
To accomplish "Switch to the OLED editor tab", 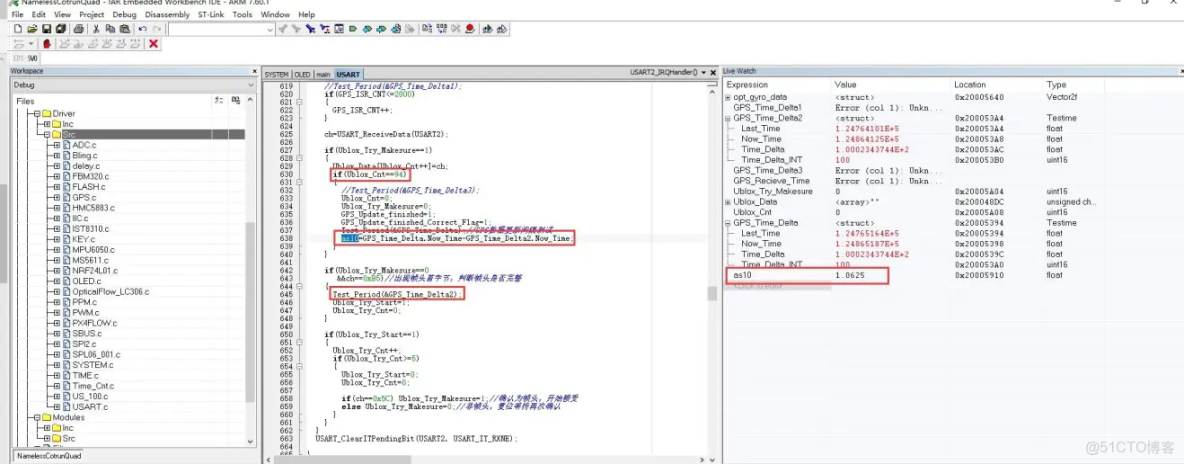I will pyautogui.click(x=302, y=75).
